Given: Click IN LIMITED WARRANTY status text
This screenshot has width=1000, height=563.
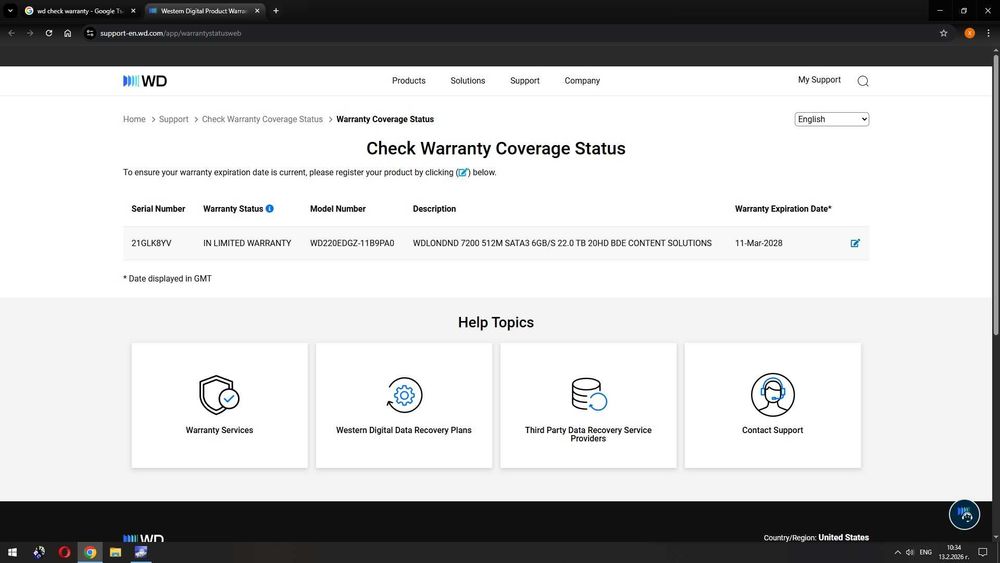Looking at the screenshot, I should [247, 243].
